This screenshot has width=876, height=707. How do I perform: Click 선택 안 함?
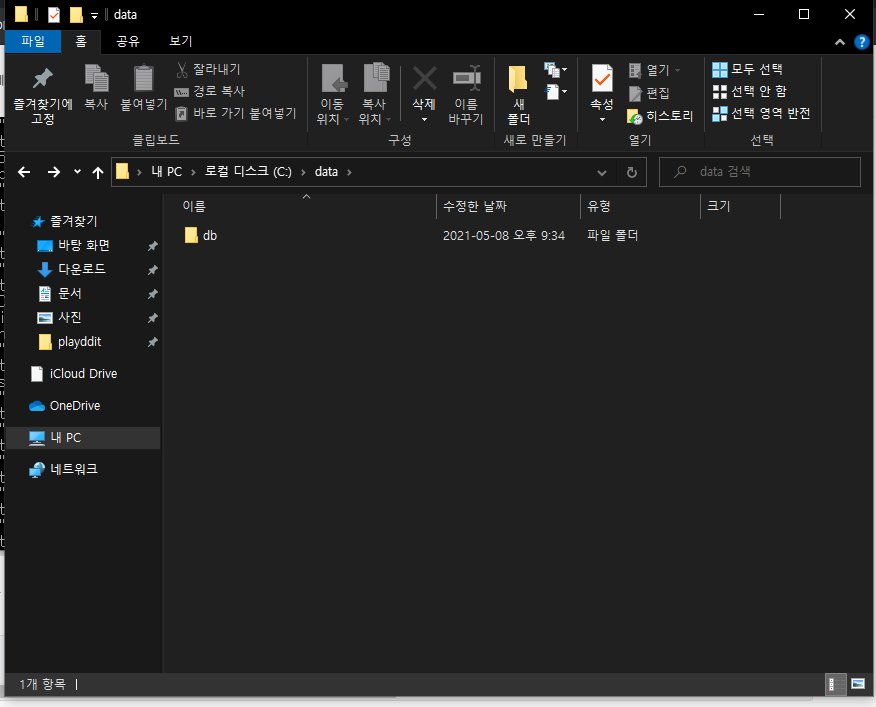750,91
